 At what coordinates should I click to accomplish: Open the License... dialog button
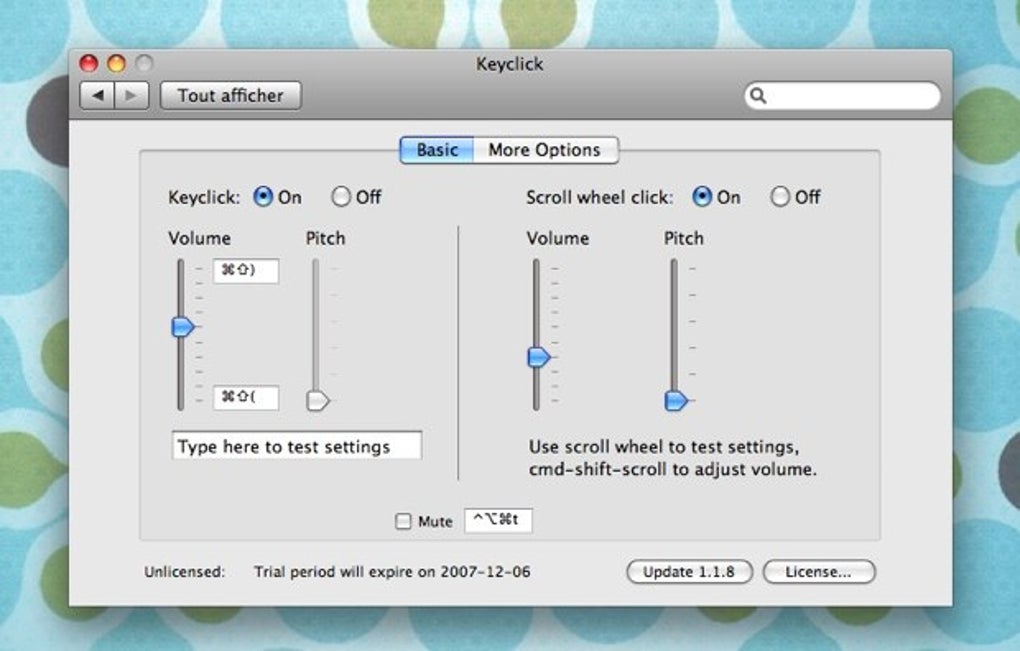pyautogui.click(x=819, y=572)
